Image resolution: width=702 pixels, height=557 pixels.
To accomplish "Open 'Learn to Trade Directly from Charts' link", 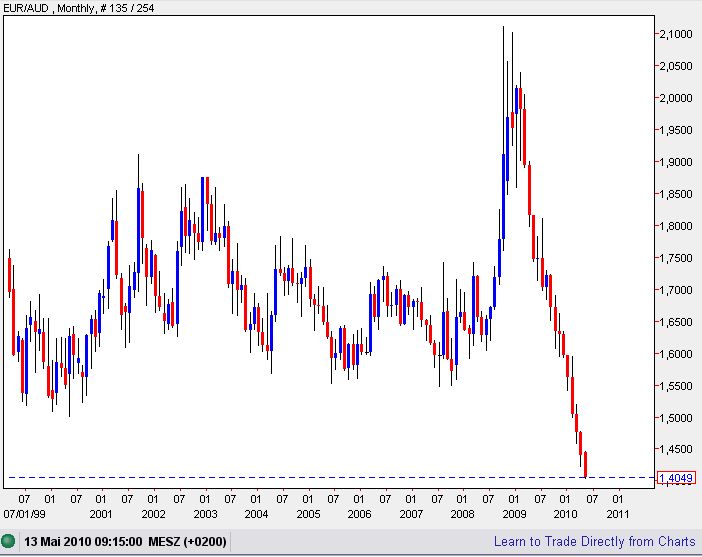I will click(595, 542).
